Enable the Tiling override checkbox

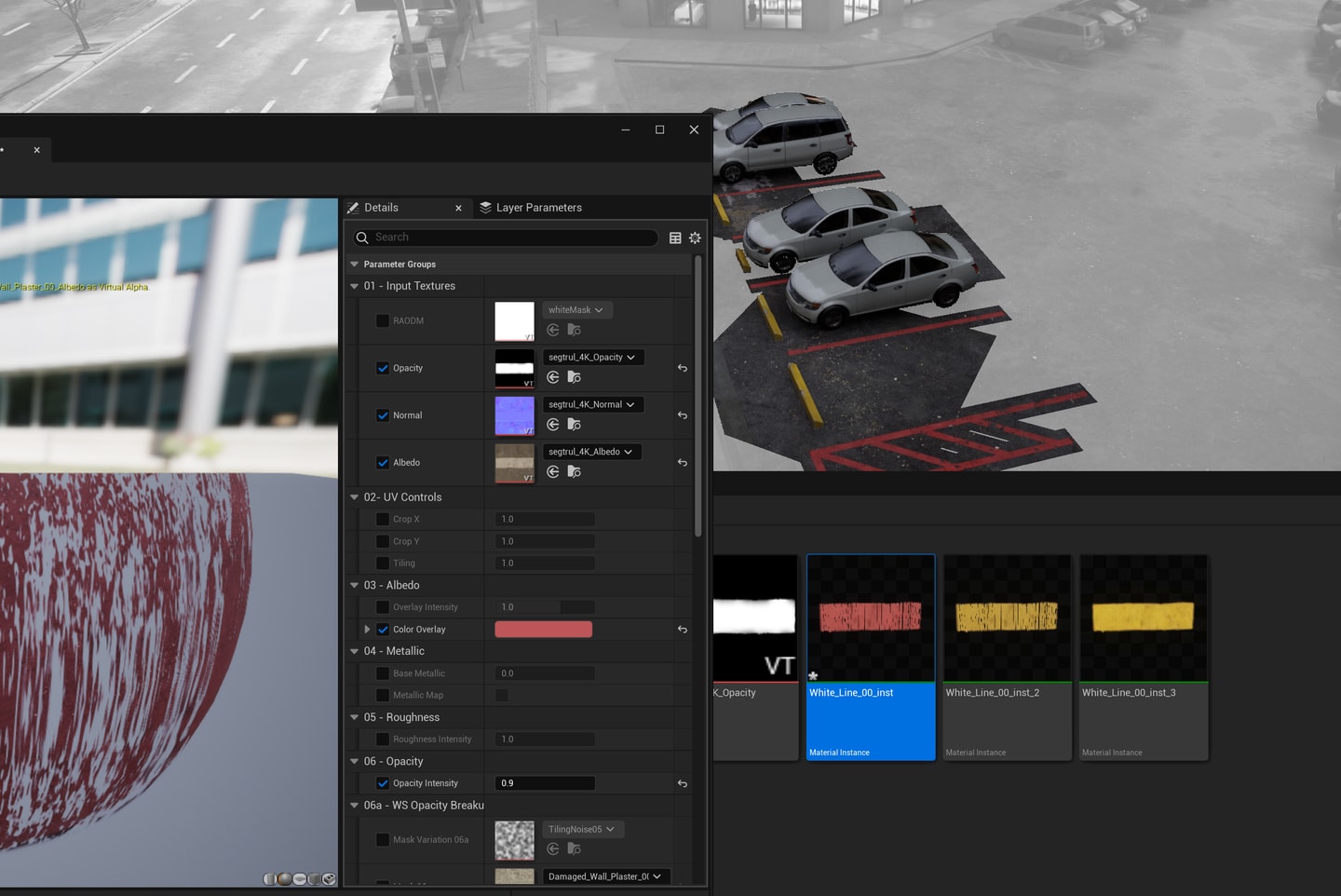[383, 563]
